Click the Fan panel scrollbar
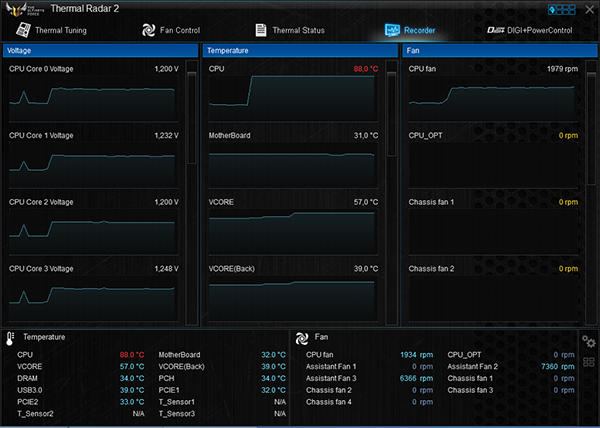This screenshot has width=600, height=428. [591, 129]
